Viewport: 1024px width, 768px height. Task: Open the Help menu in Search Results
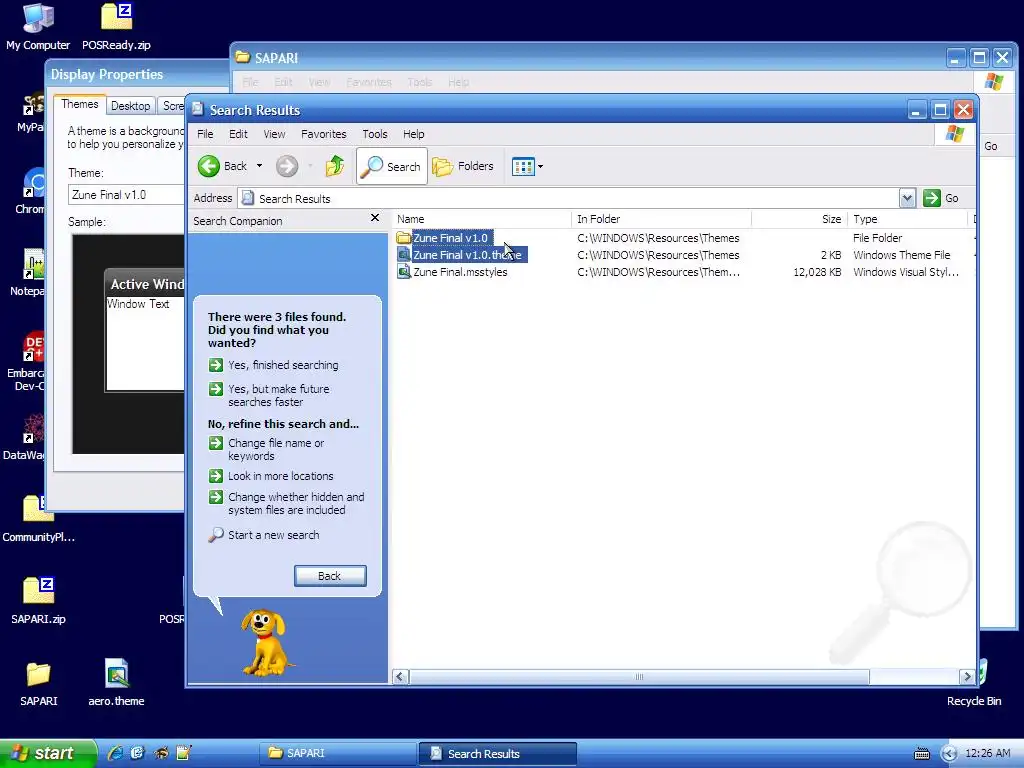(413, 134)
